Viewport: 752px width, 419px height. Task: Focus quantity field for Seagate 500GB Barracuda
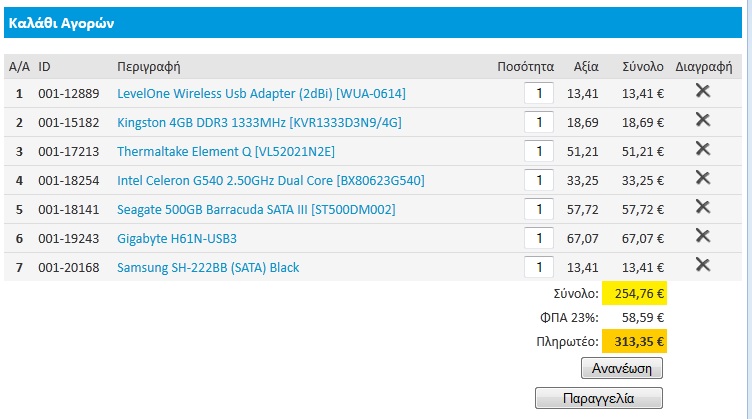pos(539,209)
